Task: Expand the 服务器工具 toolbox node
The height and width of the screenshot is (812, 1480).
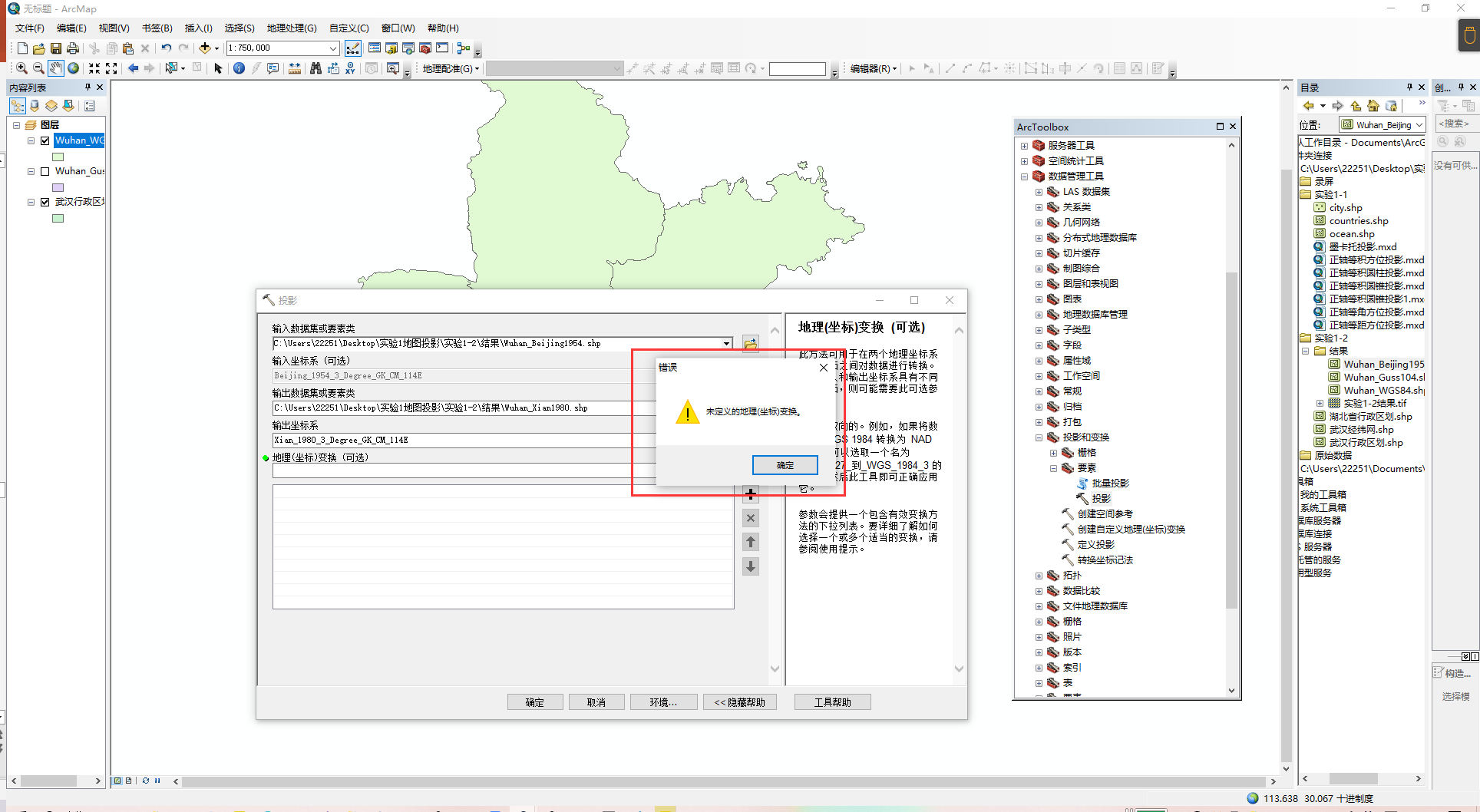Action: [1024, 146]
